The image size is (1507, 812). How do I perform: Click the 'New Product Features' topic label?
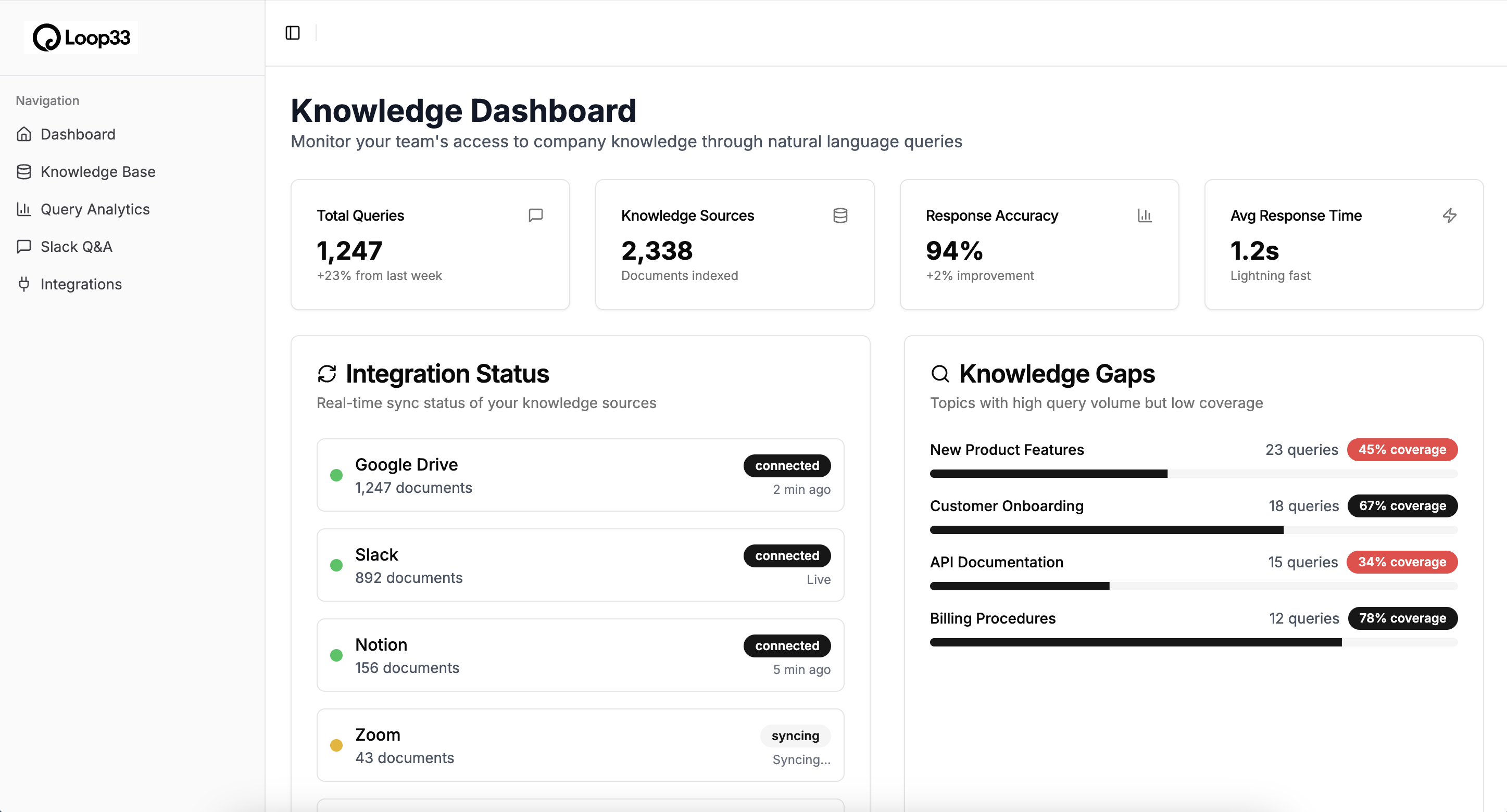(x=1007, y=450)
